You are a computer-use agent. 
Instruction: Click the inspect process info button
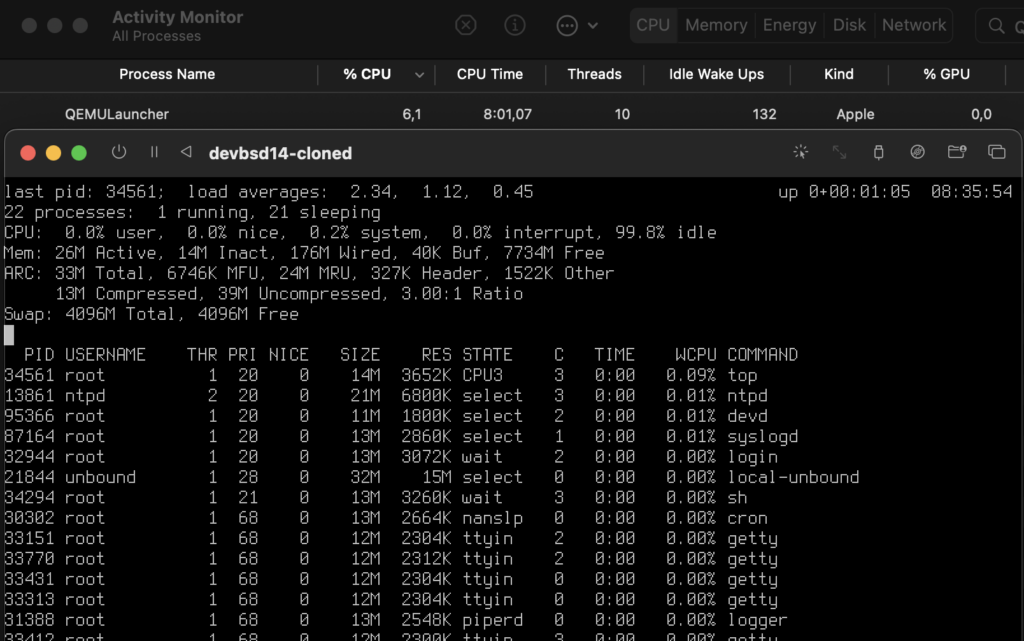(515, 25)
